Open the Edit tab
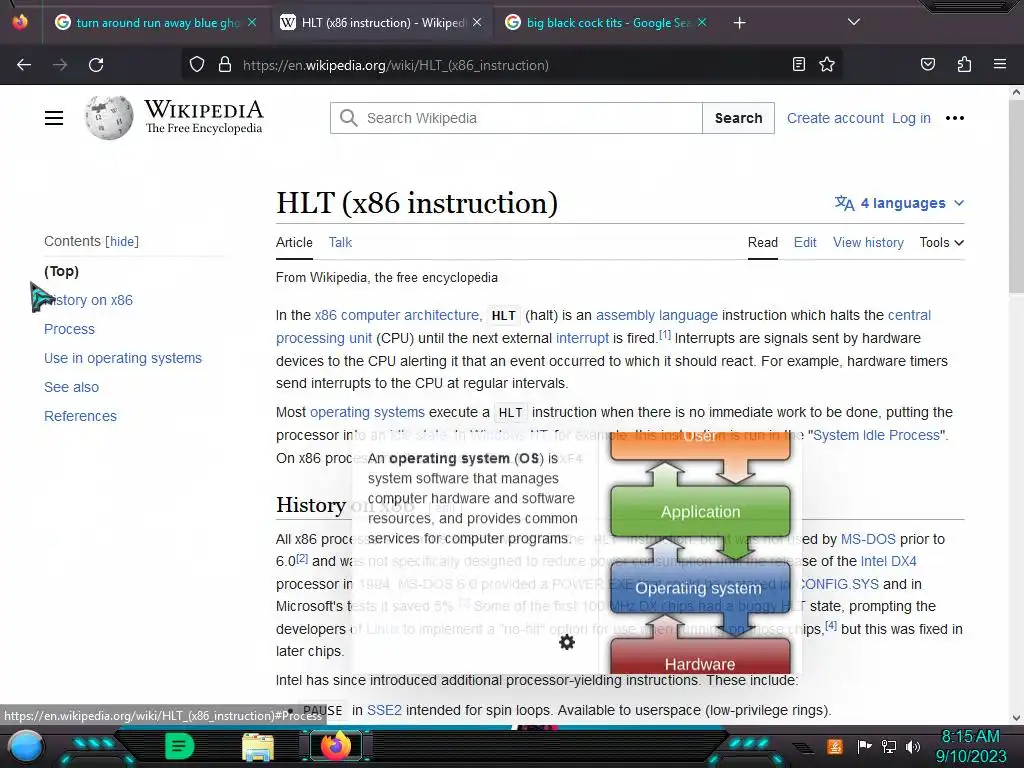This screenshot has height=768, width=1024. (805, 242)
